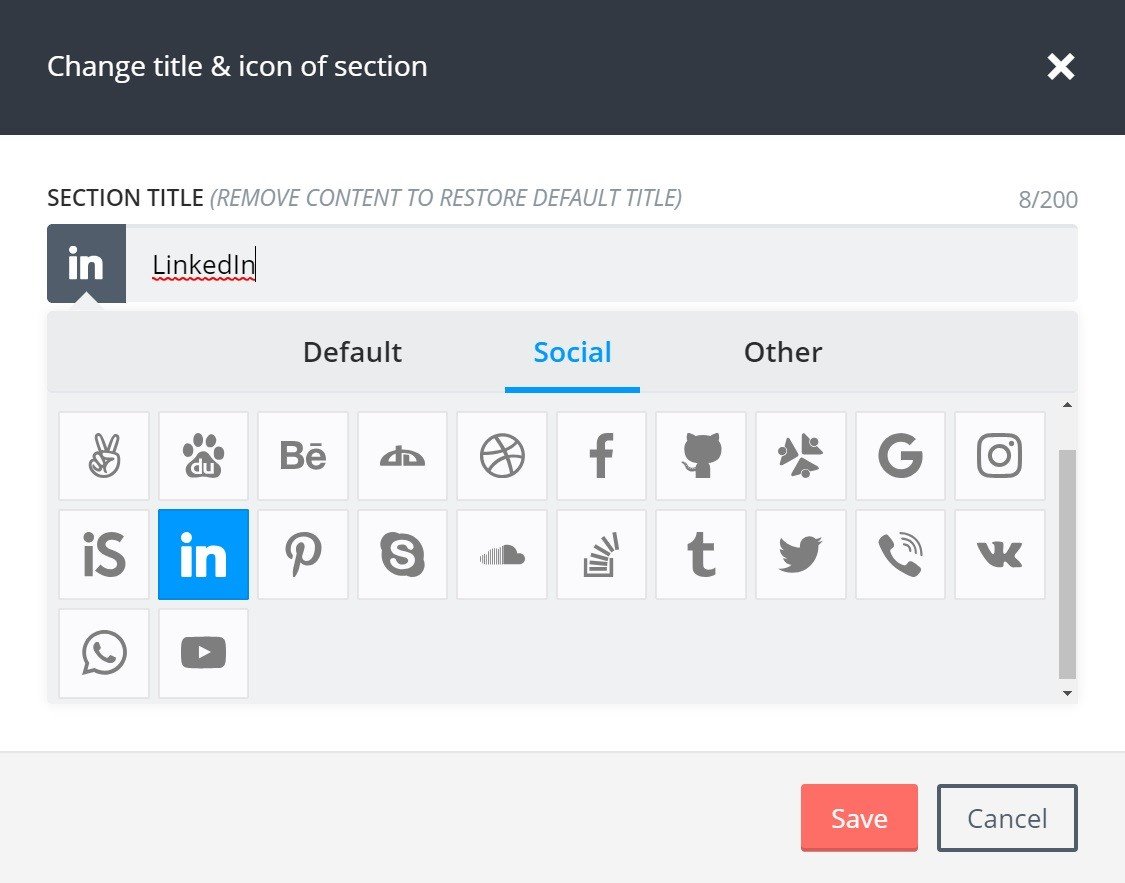Open the Other icons tab
Viewport: 1125px width, 883px height.
[x=783, y=352]
